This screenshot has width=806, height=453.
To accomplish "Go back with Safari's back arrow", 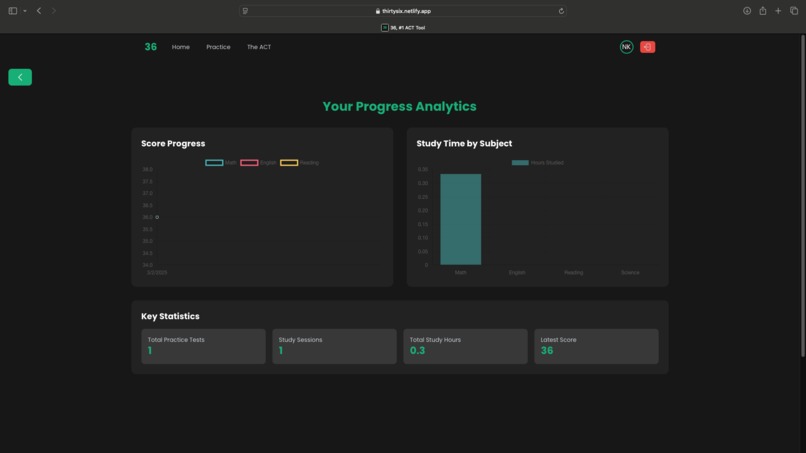I will click(39, 11).
